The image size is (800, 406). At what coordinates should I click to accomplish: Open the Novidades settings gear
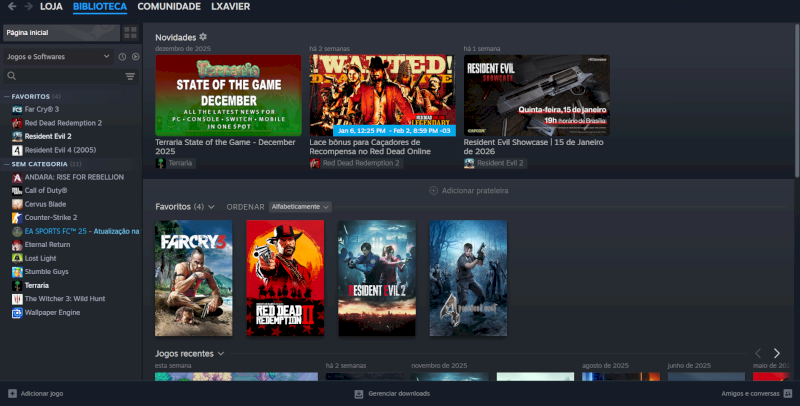203,37
